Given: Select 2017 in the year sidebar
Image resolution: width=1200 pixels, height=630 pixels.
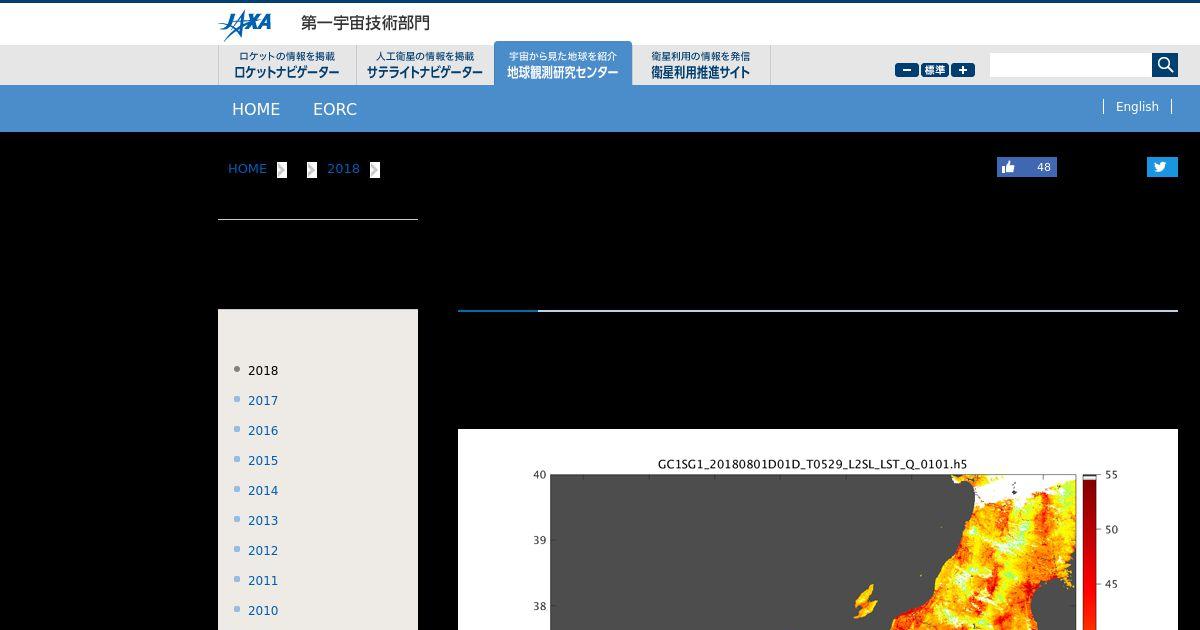Looking at the screenshot, I should tap(263, 400).
